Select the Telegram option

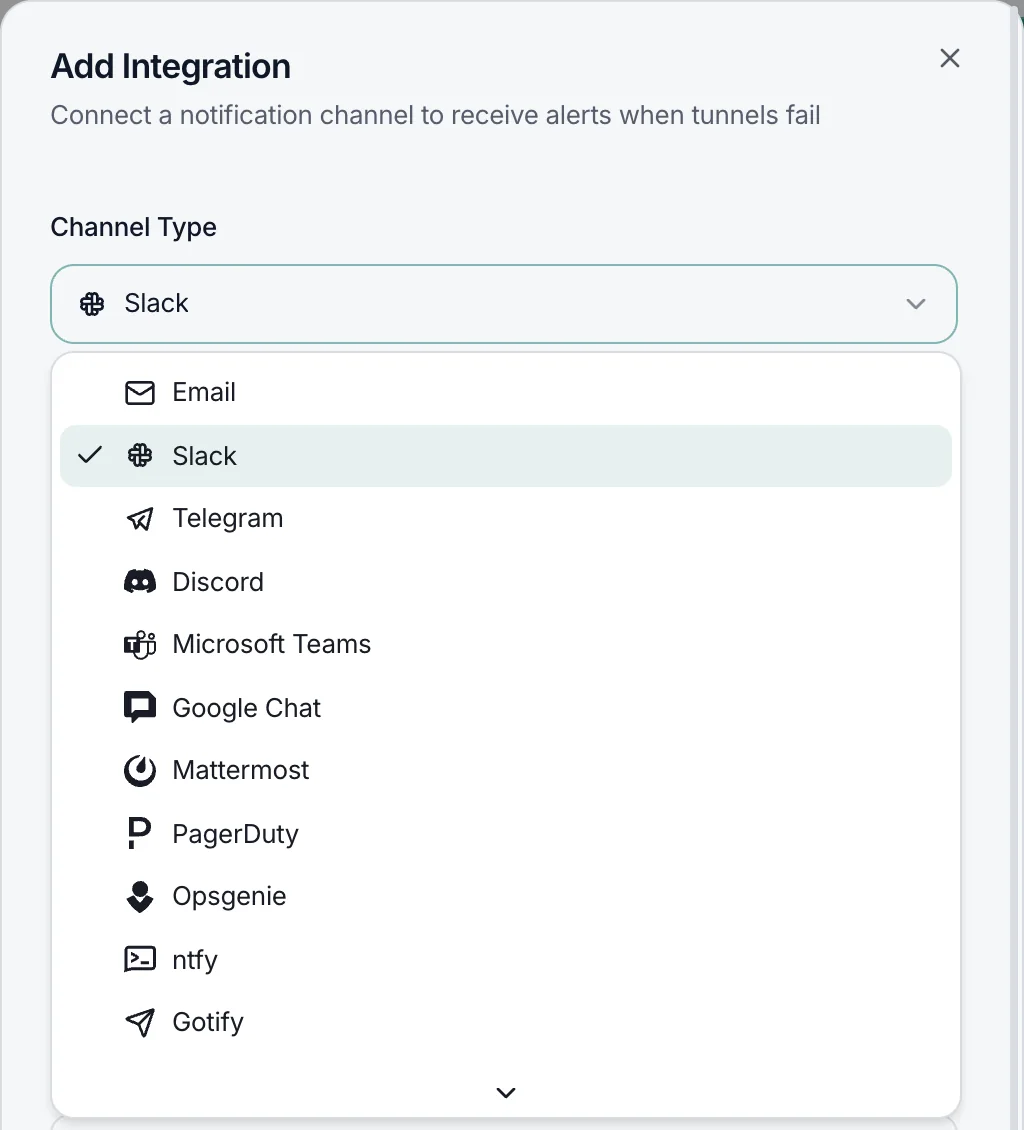pyautogui.click(x=506, y=519)
